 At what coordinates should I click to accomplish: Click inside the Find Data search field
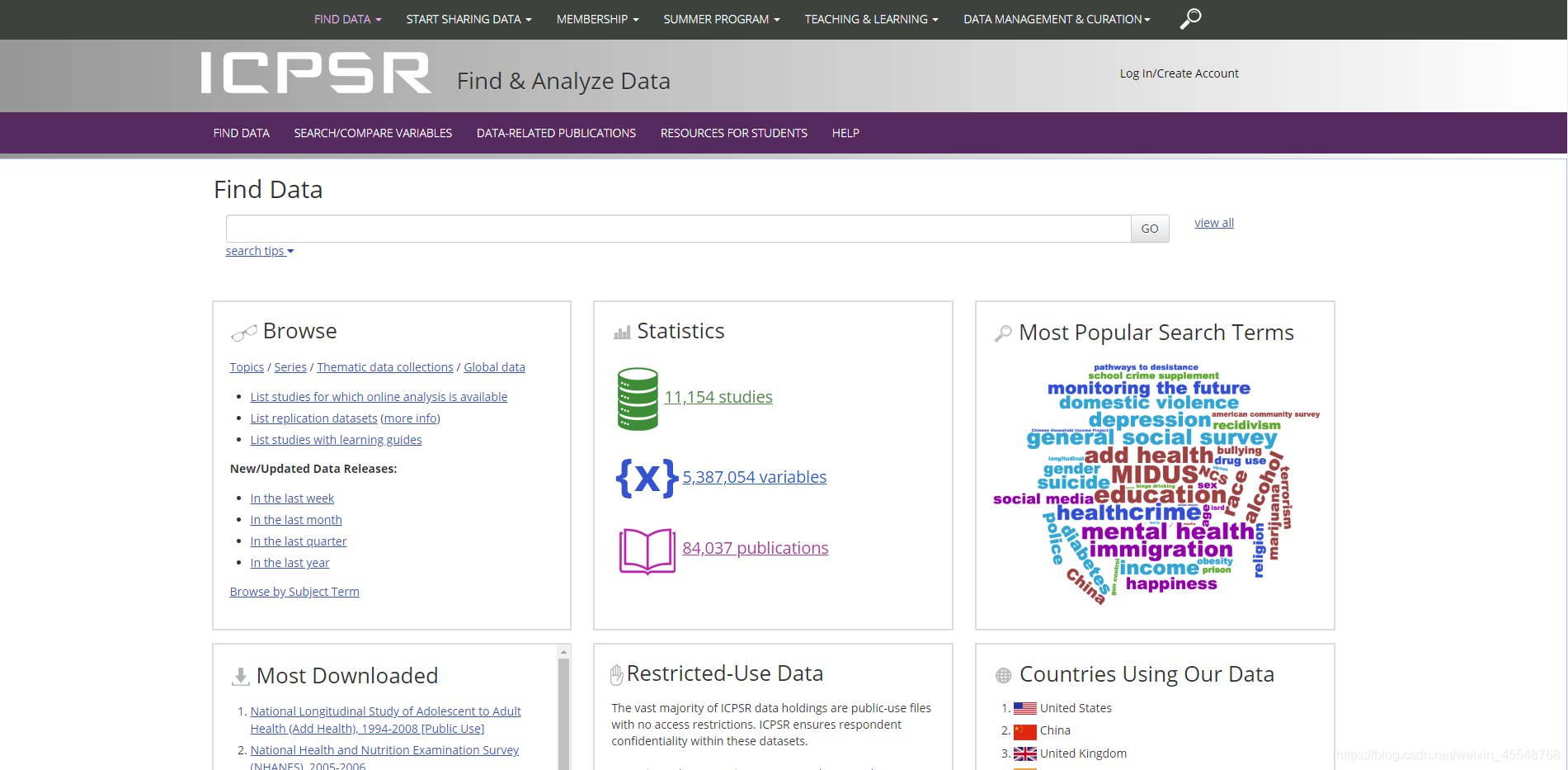point(678,229)
